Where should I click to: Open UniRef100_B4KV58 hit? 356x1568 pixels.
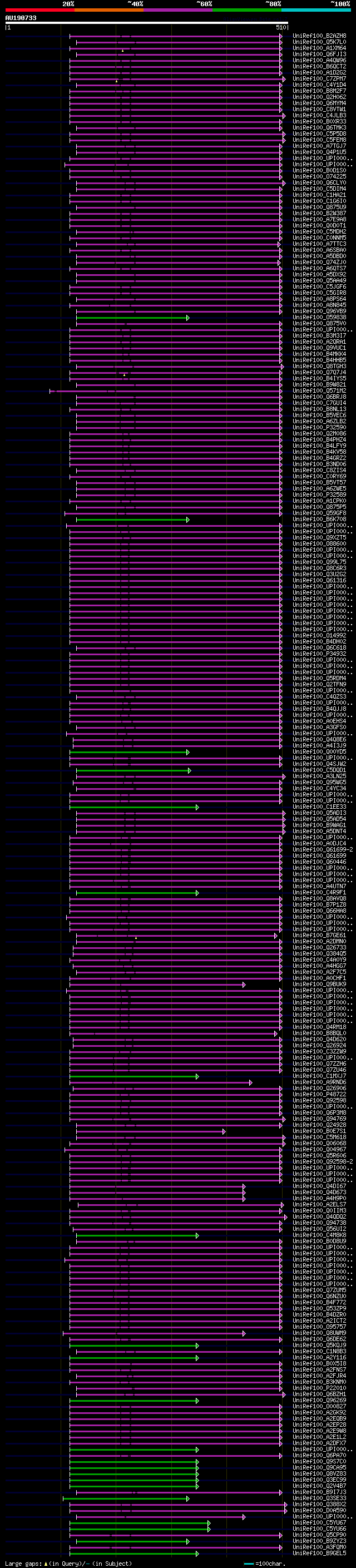[x=319, y=452]
